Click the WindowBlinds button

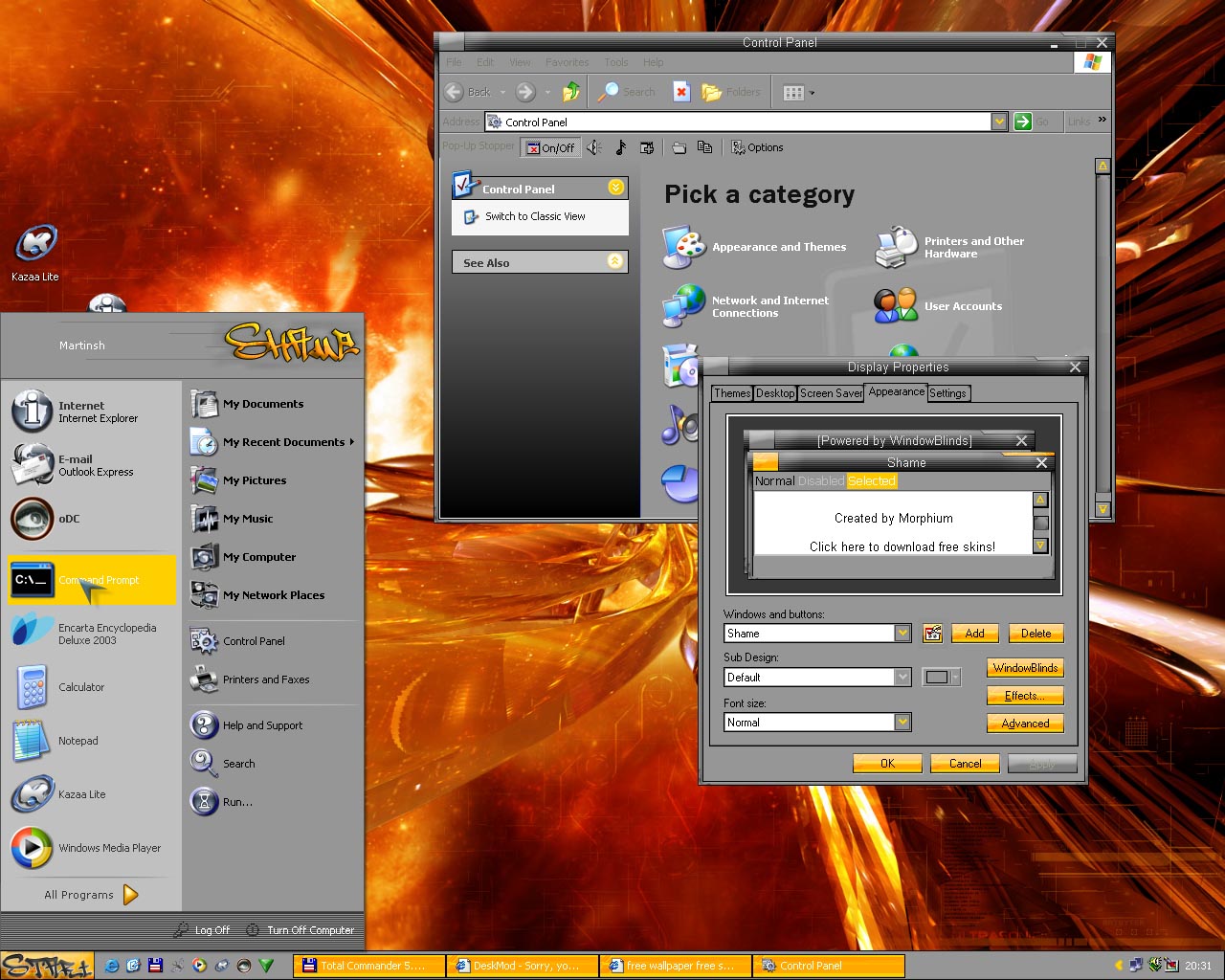(x=1025, y=668)
